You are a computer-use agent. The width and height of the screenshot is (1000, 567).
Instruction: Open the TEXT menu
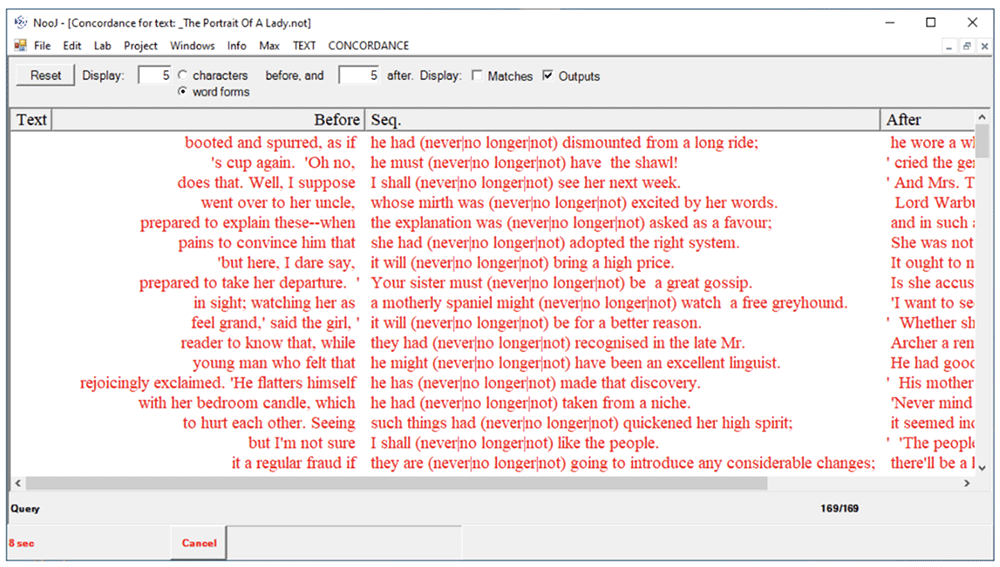point(304,45)
